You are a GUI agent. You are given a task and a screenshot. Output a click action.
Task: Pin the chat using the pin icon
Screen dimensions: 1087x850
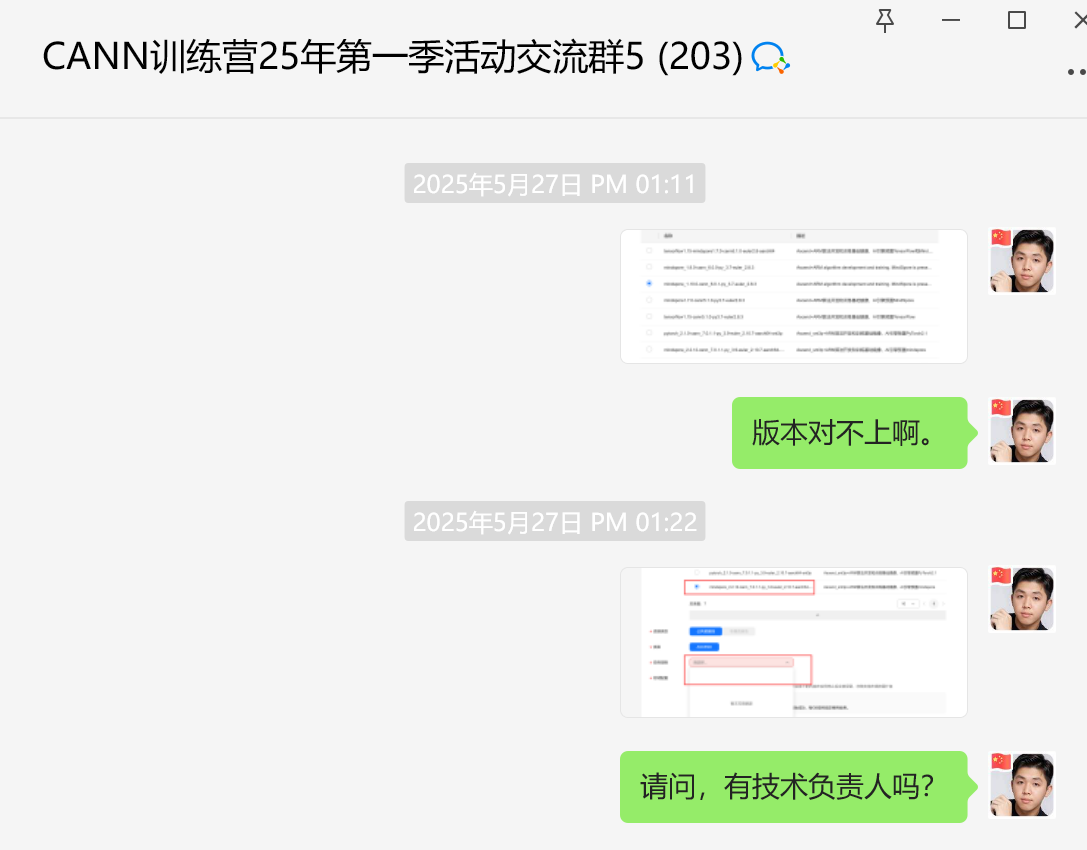(884, 20)
